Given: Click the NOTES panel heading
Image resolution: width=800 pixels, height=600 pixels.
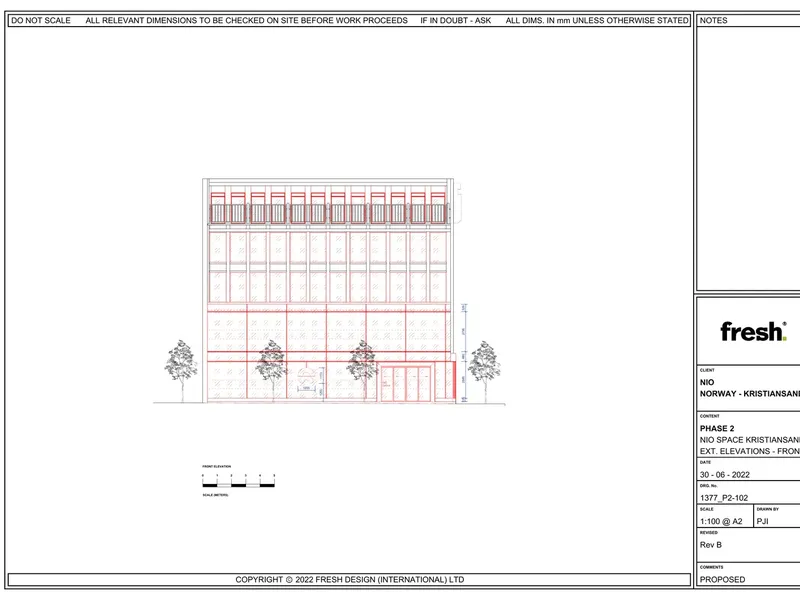Looking at the screenshot, I should [713, 20].
